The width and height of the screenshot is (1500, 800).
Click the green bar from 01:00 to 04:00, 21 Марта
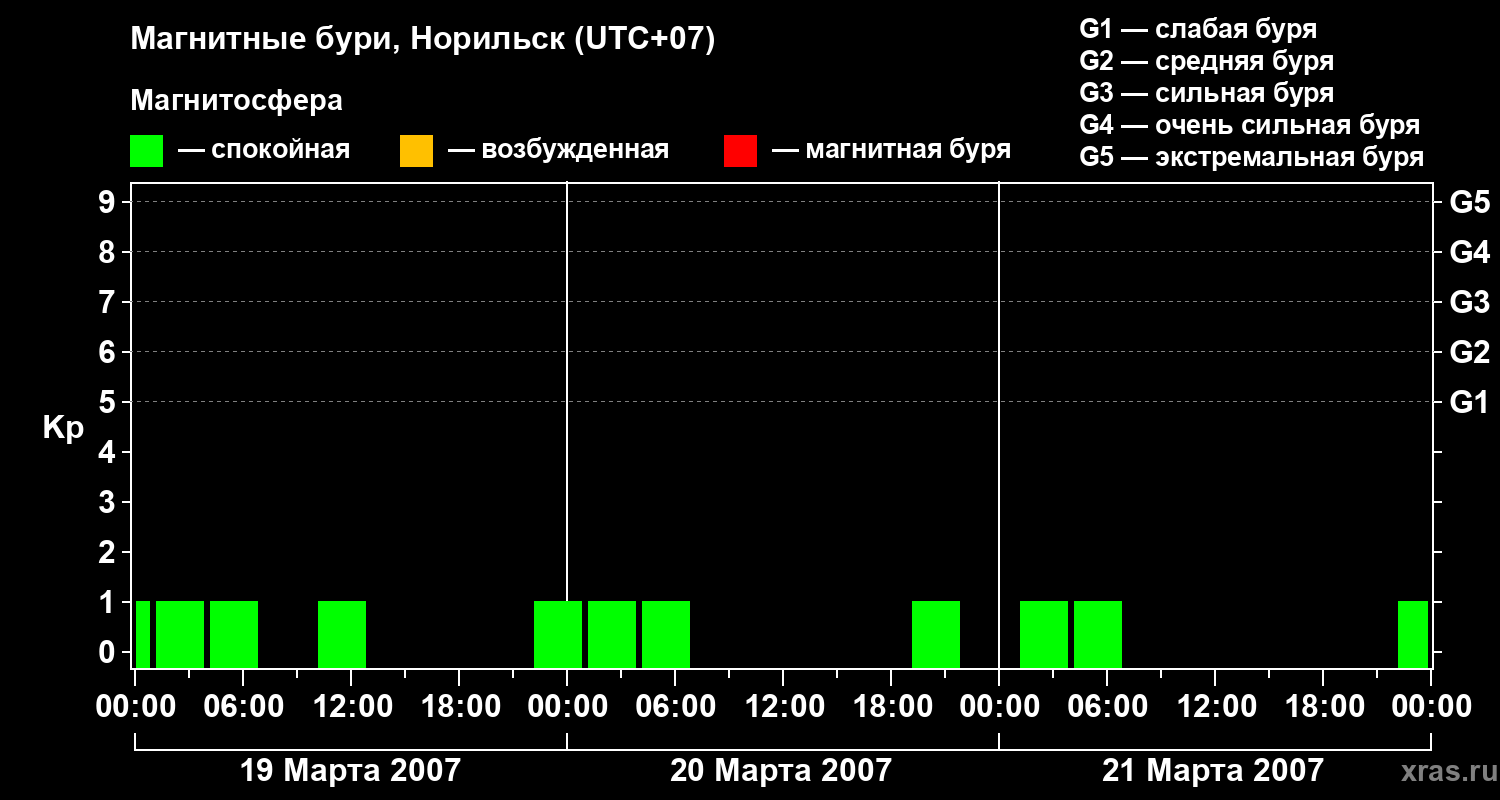(x=1044, y=634)
